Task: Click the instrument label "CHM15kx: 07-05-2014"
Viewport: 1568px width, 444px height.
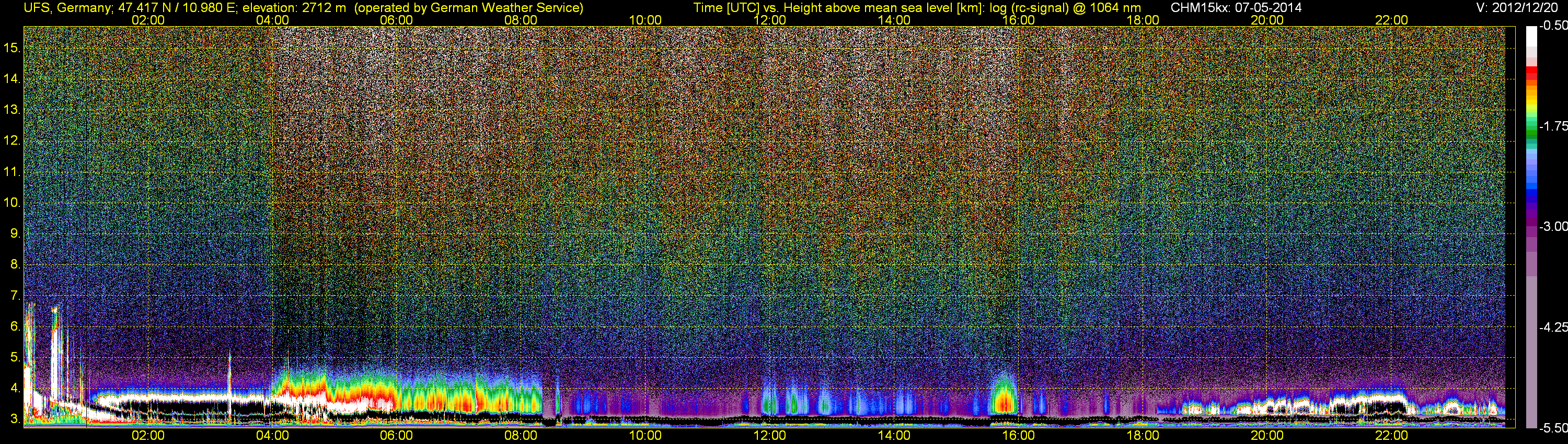Action: [1236, 8]
